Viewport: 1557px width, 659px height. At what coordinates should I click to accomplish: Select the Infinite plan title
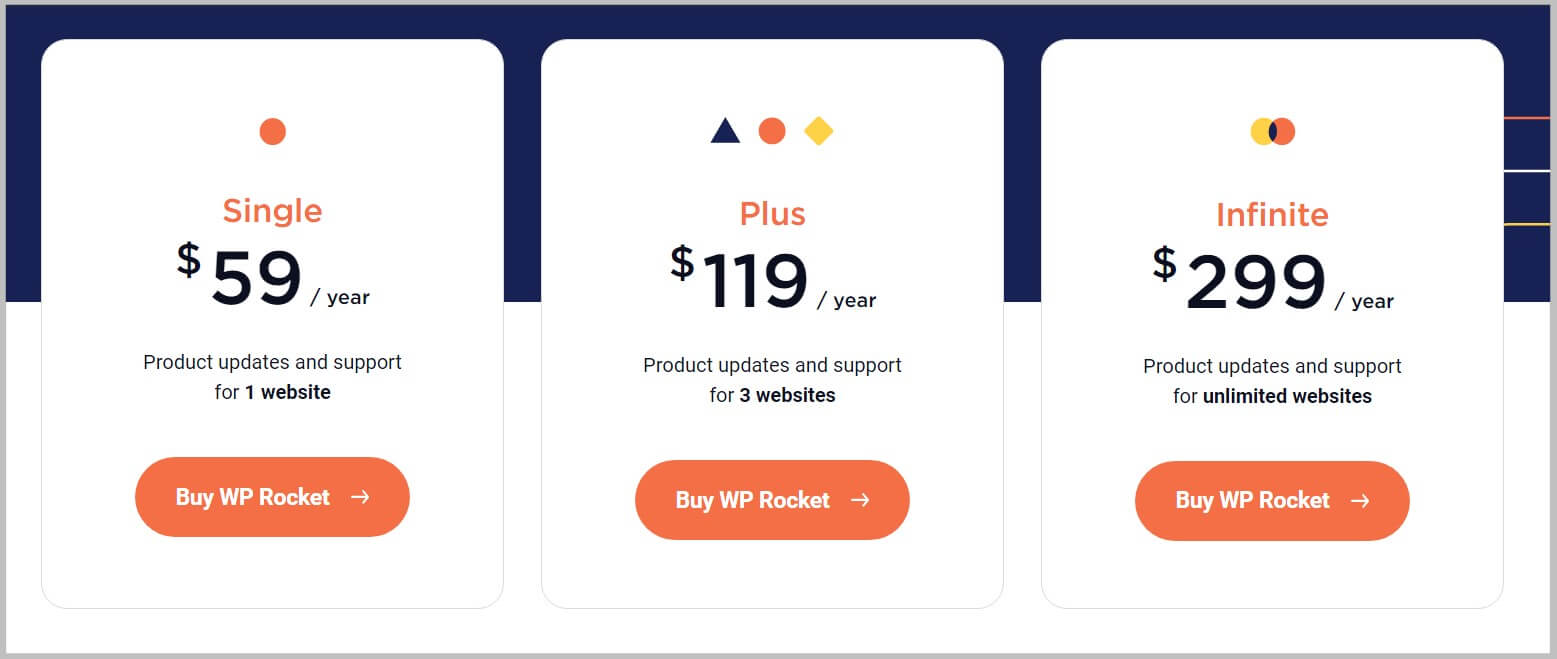(x=1272, y=214)
